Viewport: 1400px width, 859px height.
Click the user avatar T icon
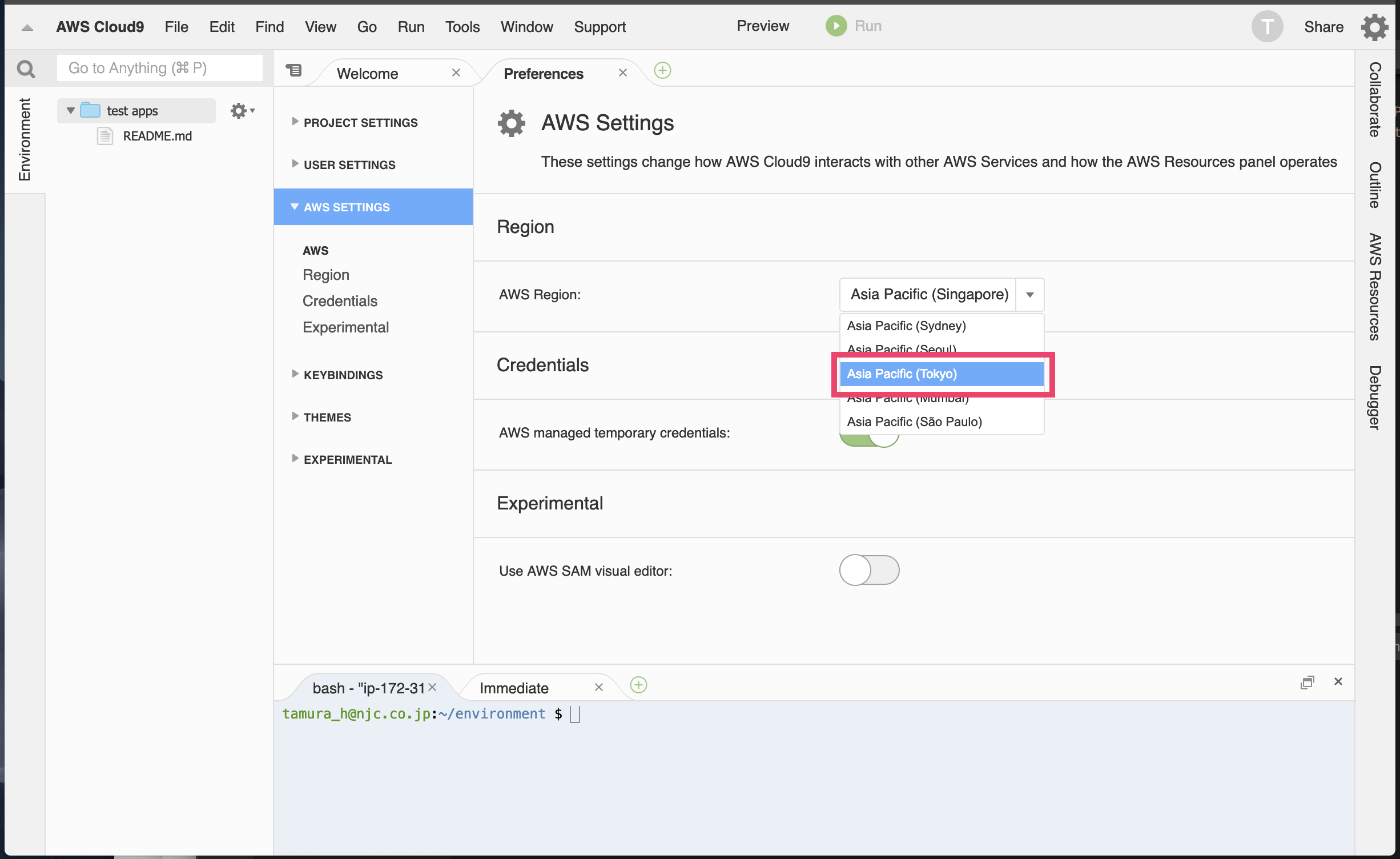1267,26
